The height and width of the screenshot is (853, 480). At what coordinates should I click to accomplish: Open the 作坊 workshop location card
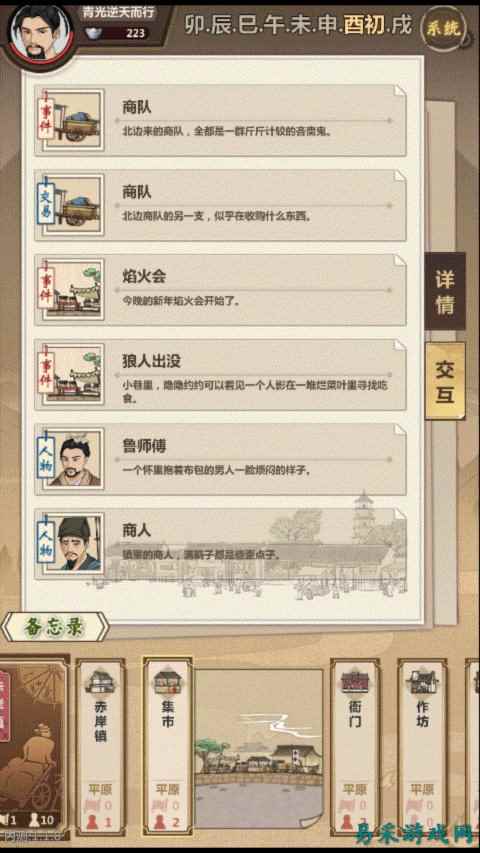(x=422, y=746)
